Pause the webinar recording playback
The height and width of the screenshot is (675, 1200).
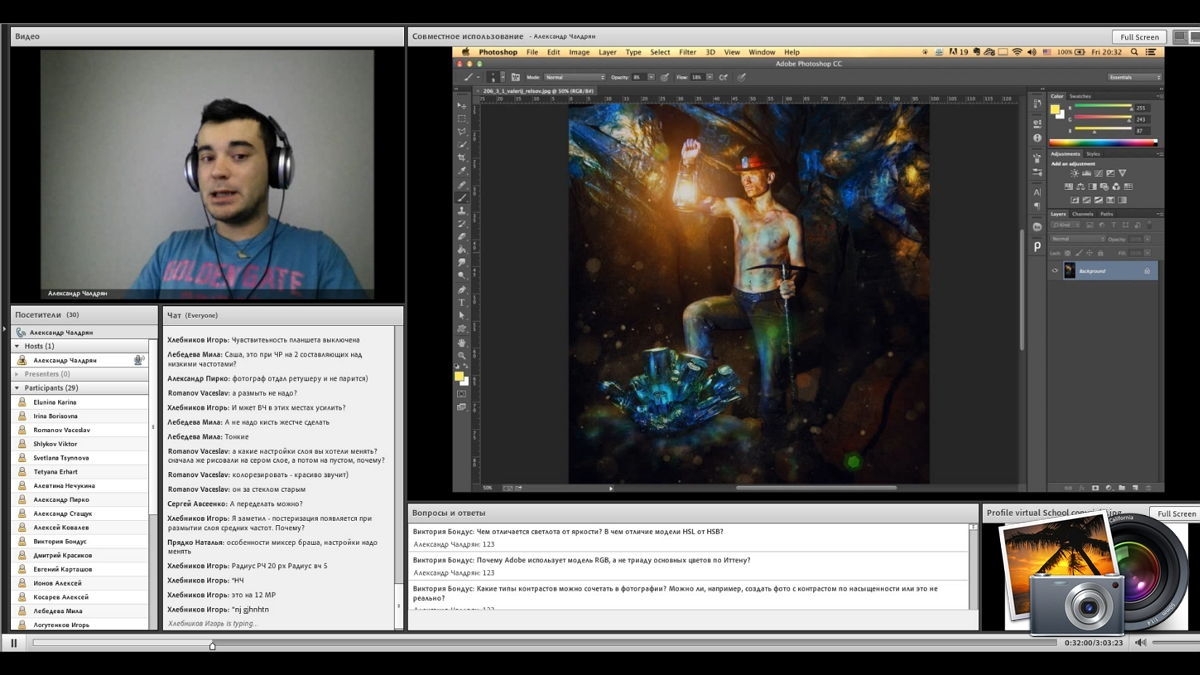pos(14,643)
